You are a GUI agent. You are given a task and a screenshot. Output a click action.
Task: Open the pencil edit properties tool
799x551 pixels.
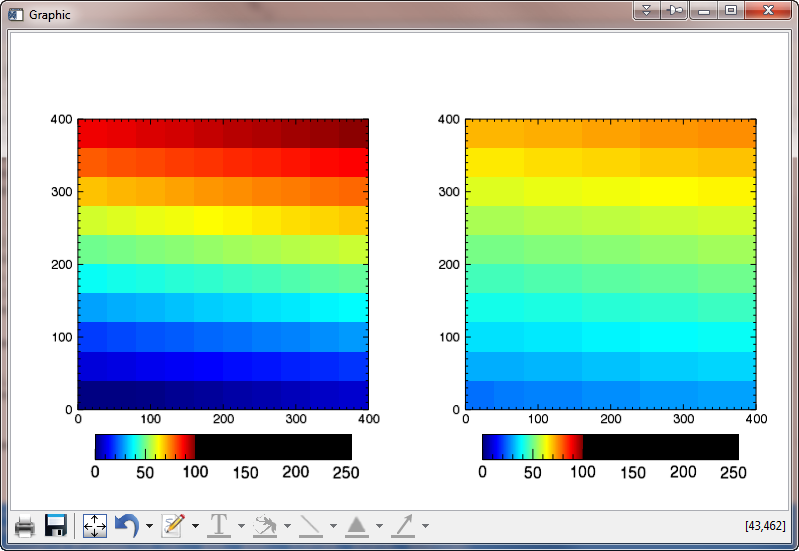[174, 525]
